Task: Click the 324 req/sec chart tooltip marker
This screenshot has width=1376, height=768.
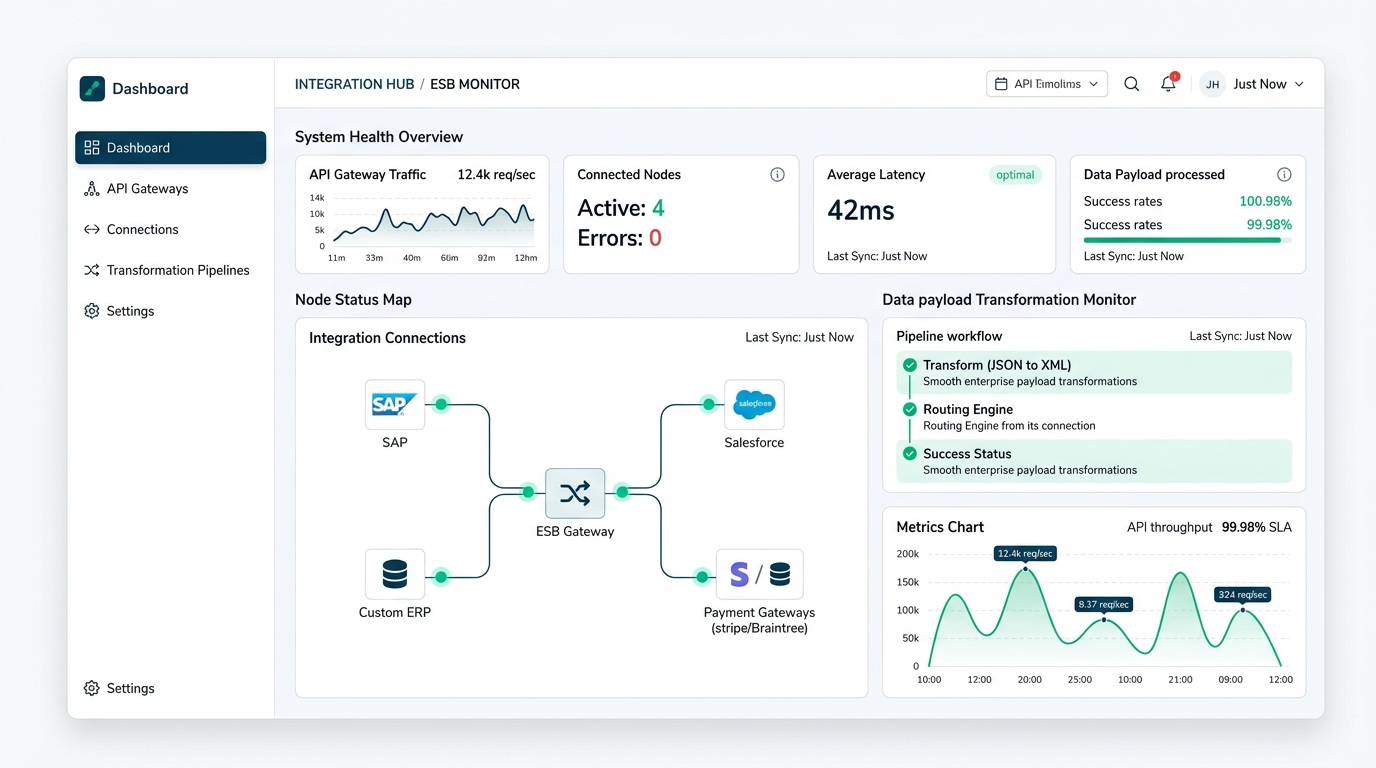Action: [x=1243, y=594]
